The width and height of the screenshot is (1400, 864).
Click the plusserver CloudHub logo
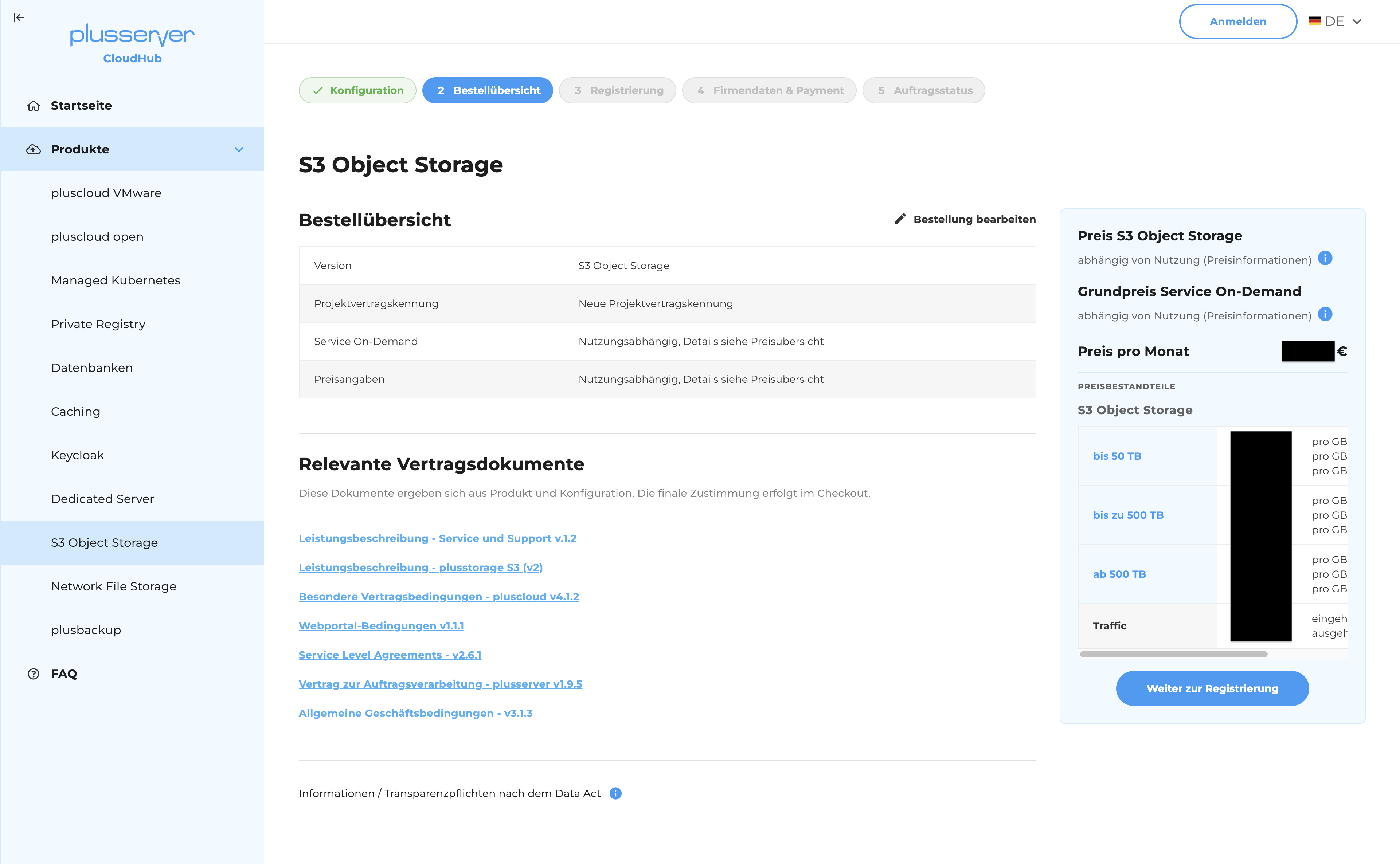coord(132,43)
